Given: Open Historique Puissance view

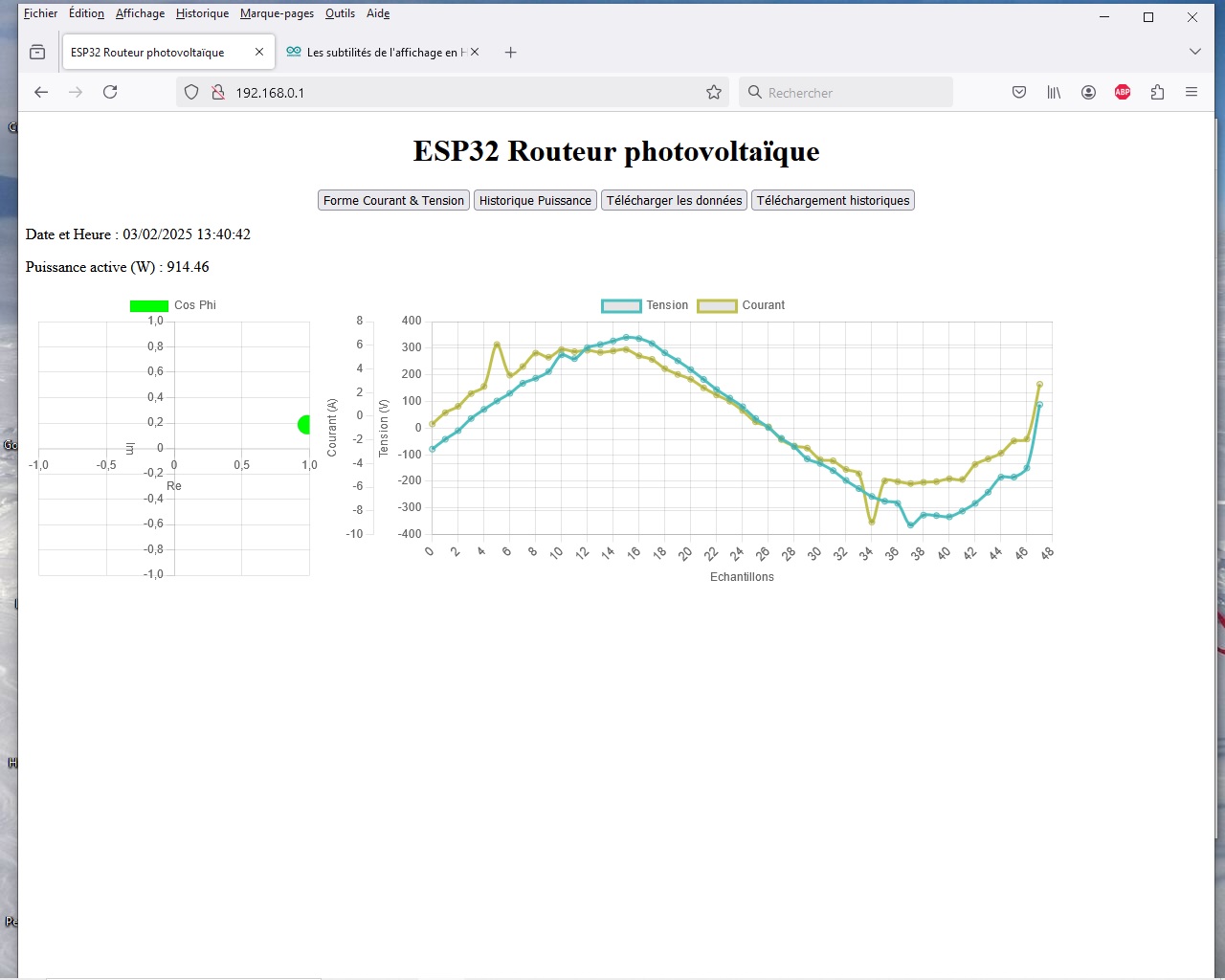Looking at the screenshot, I should pyautogui.click(x=535, y=200).
